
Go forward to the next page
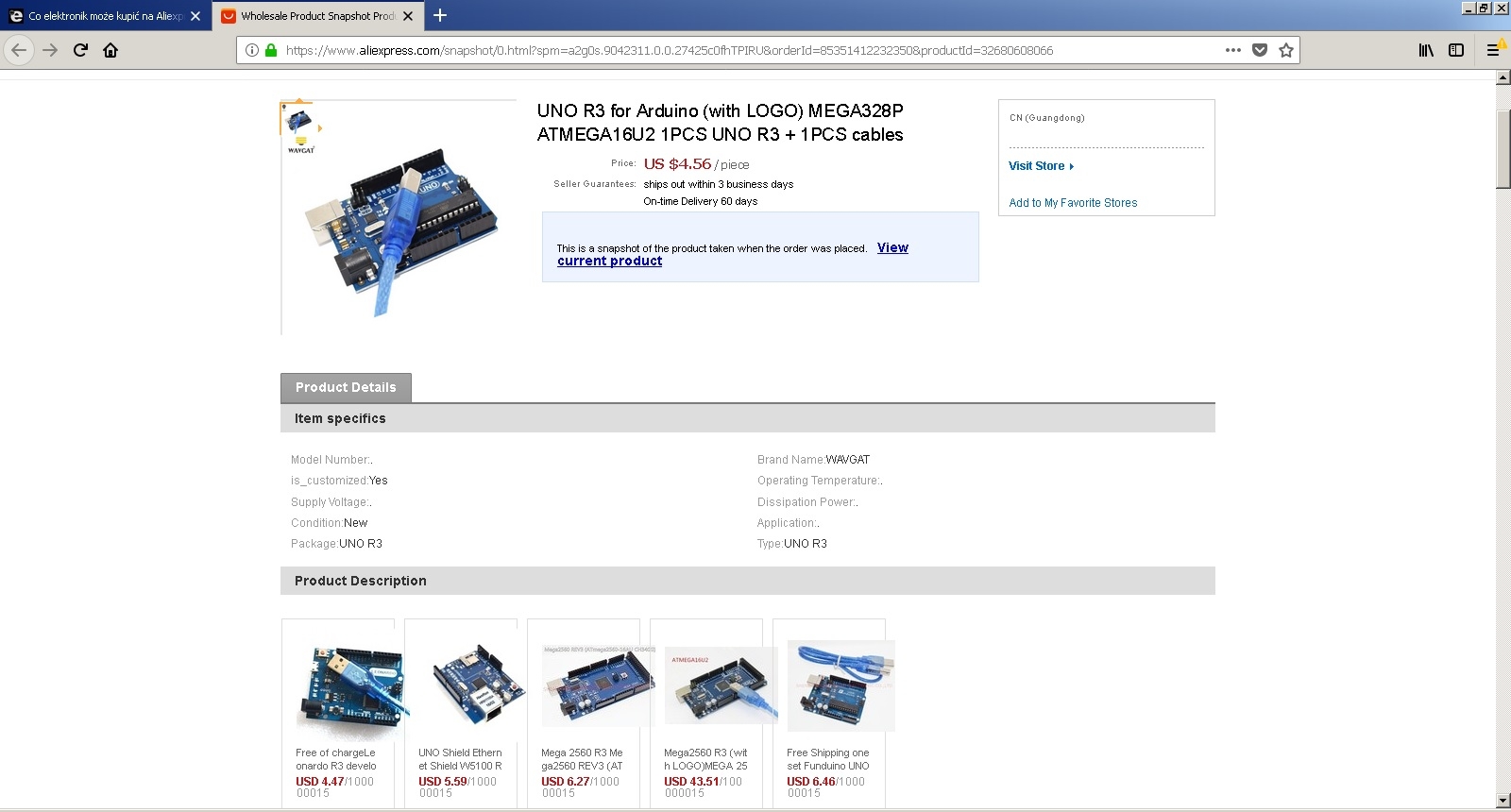50,50
